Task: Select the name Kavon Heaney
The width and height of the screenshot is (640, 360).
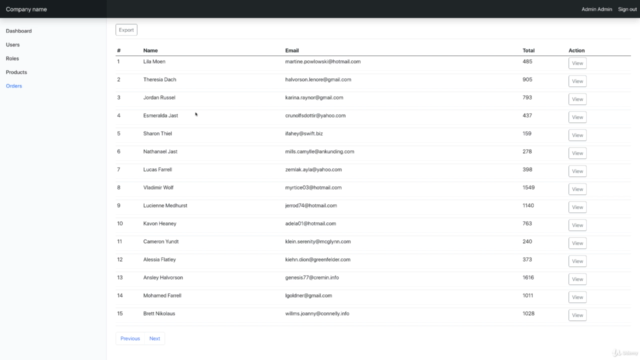Action: 160,223
